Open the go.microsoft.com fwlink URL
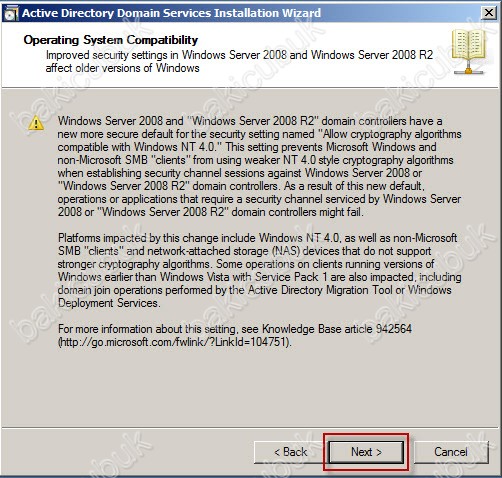Screen dimensions: 502x478 [175, 342]
